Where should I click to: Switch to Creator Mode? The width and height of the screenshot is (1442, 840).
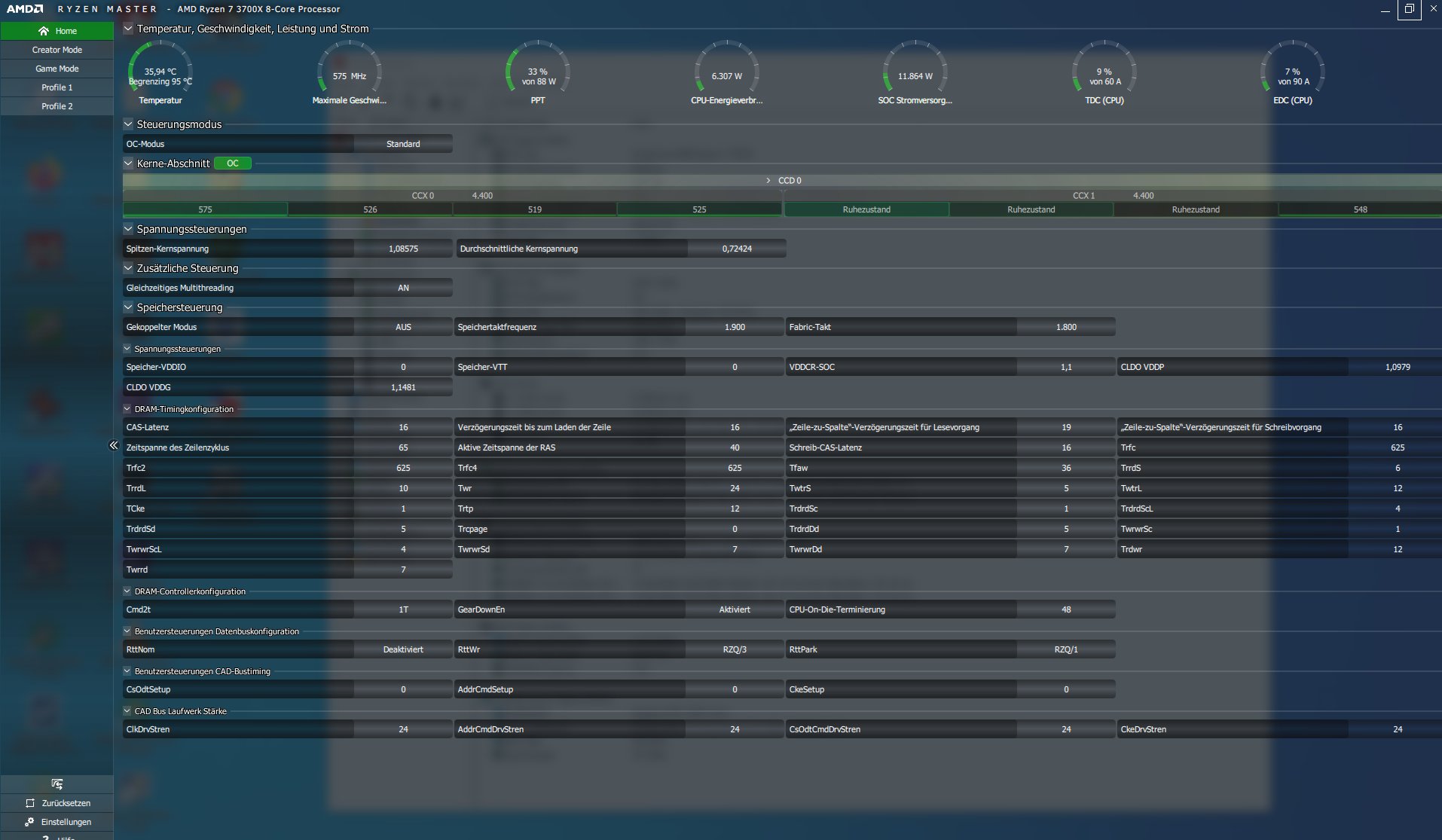click(57, 50)
